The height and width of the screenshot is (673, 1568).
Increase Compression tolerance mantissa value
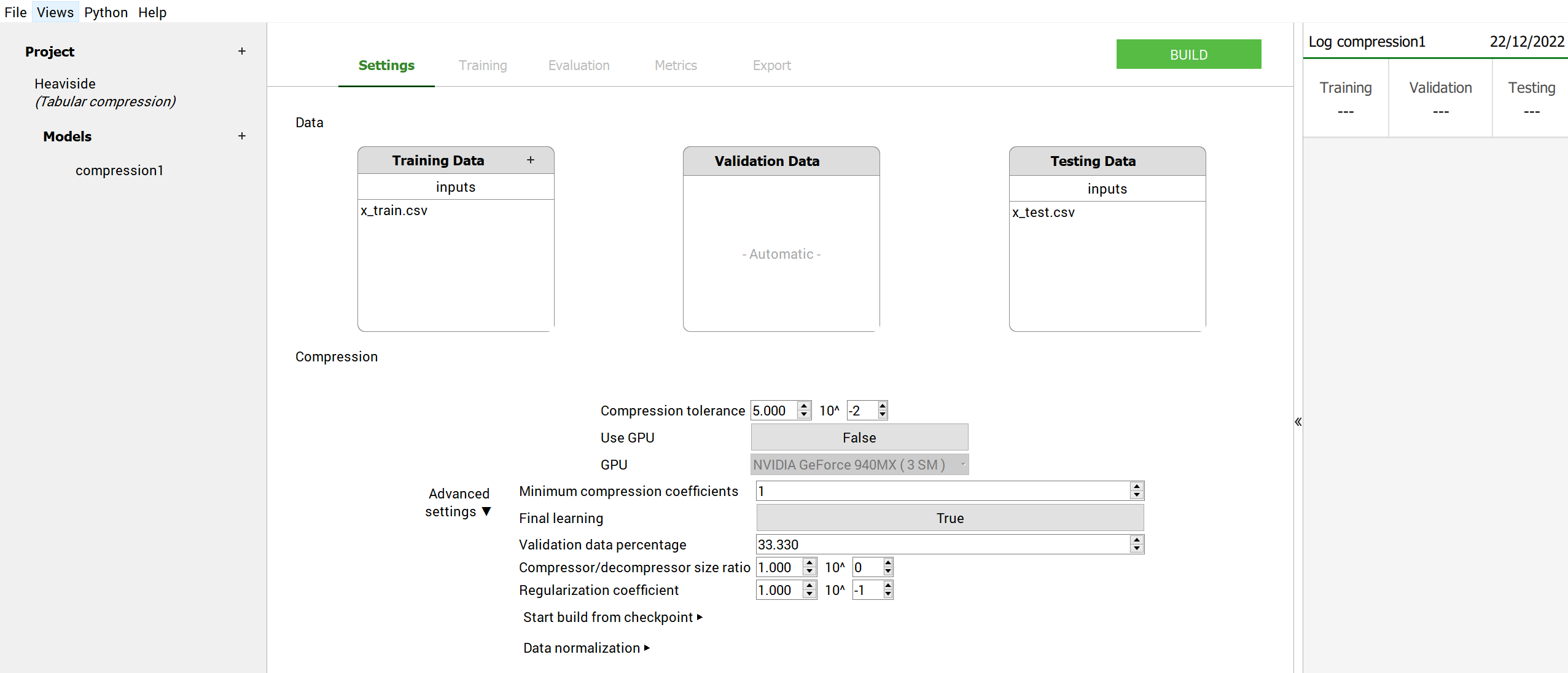(x=804, y=406)
